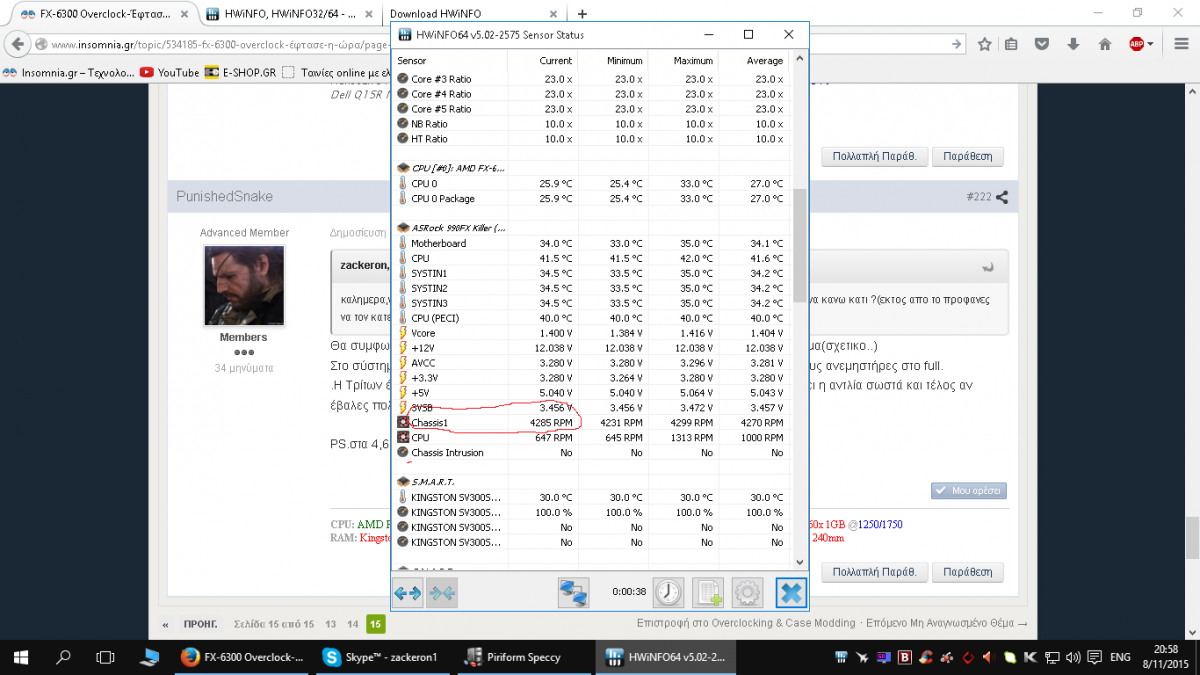
Task: Select the Chassis1 fan sensor row
Action: coord(591,423)
